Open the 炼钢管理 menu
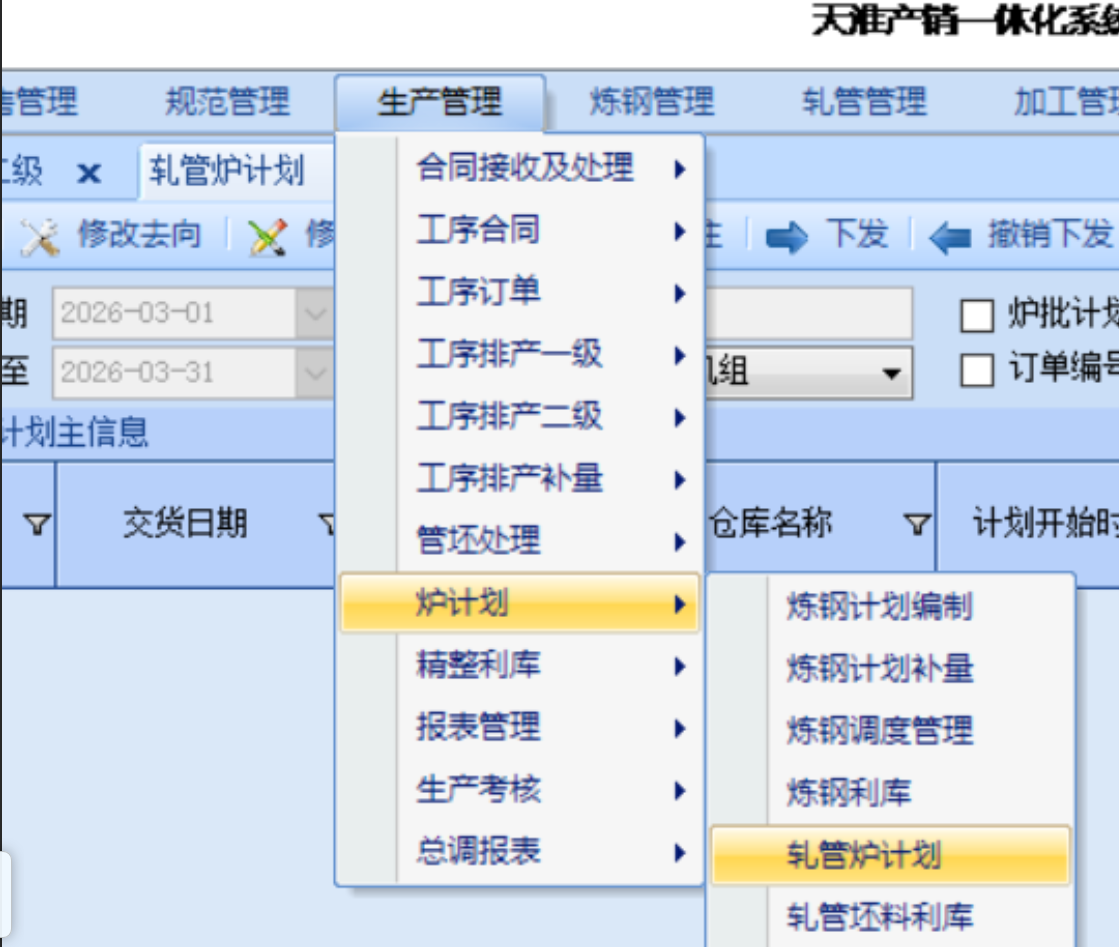This screenshot has height=947, width=1119. [x=652, y=102]
